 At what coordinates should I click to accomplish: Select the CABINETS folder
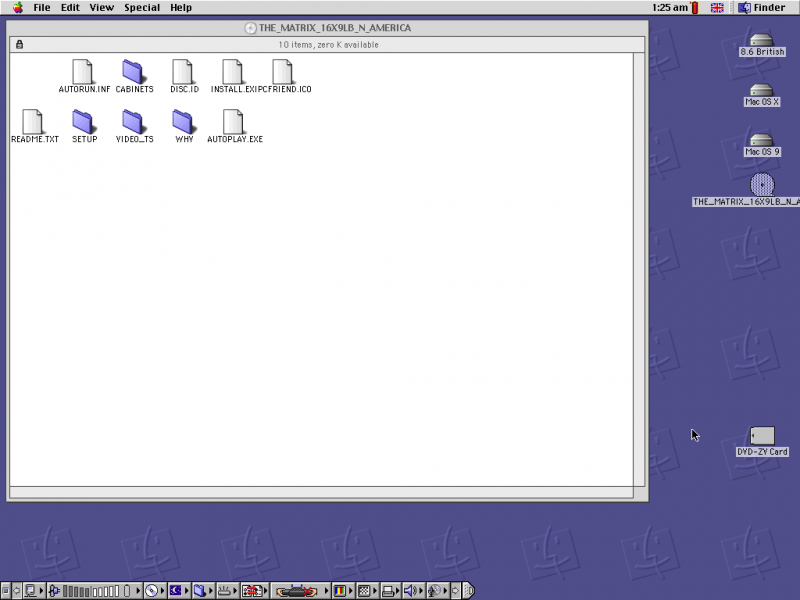(134, 71)
